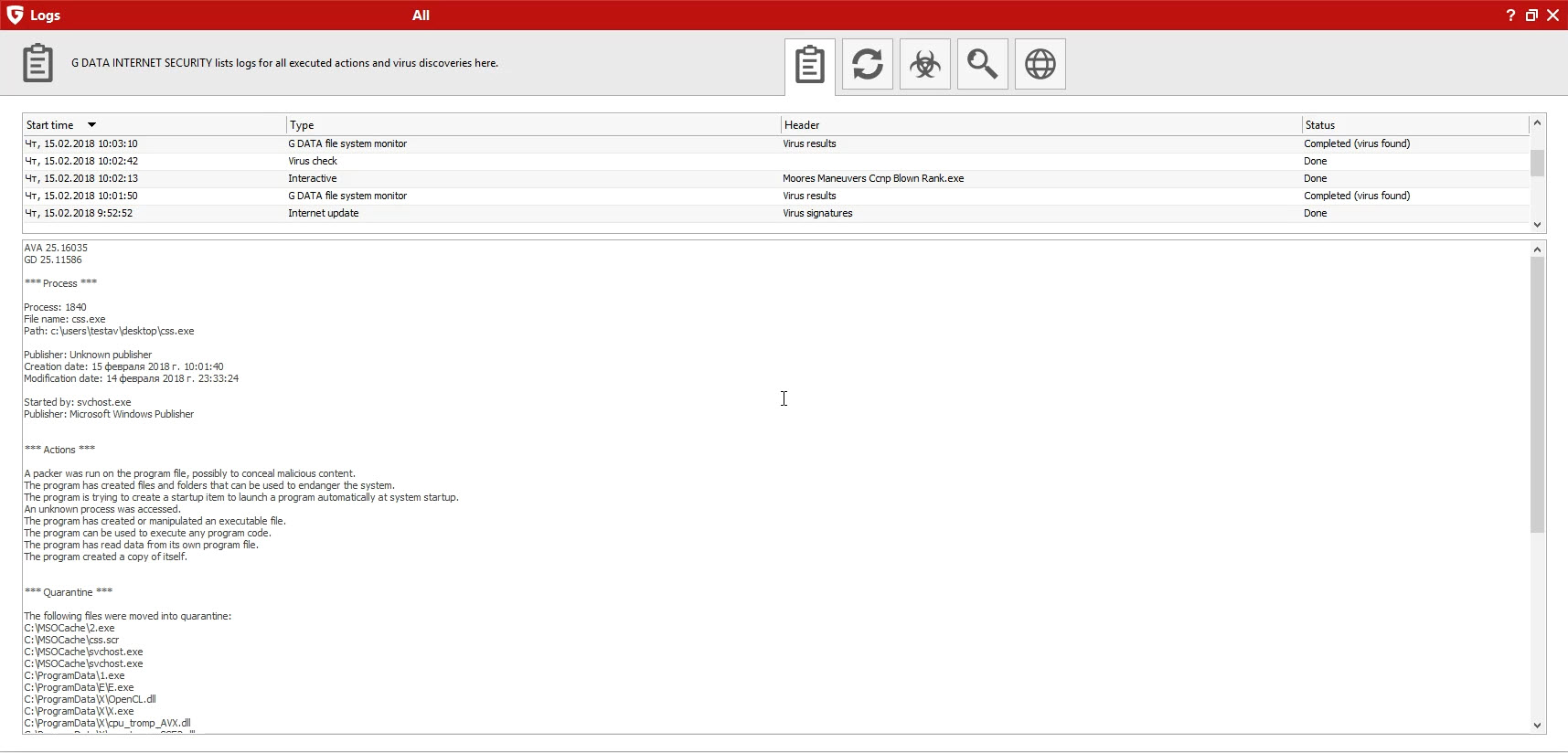Image resolution: width=1568 pixels, height=753 pixels.
Task: Select the log entry at 15.02.2018 10:01:50
Action: (775, 196)
